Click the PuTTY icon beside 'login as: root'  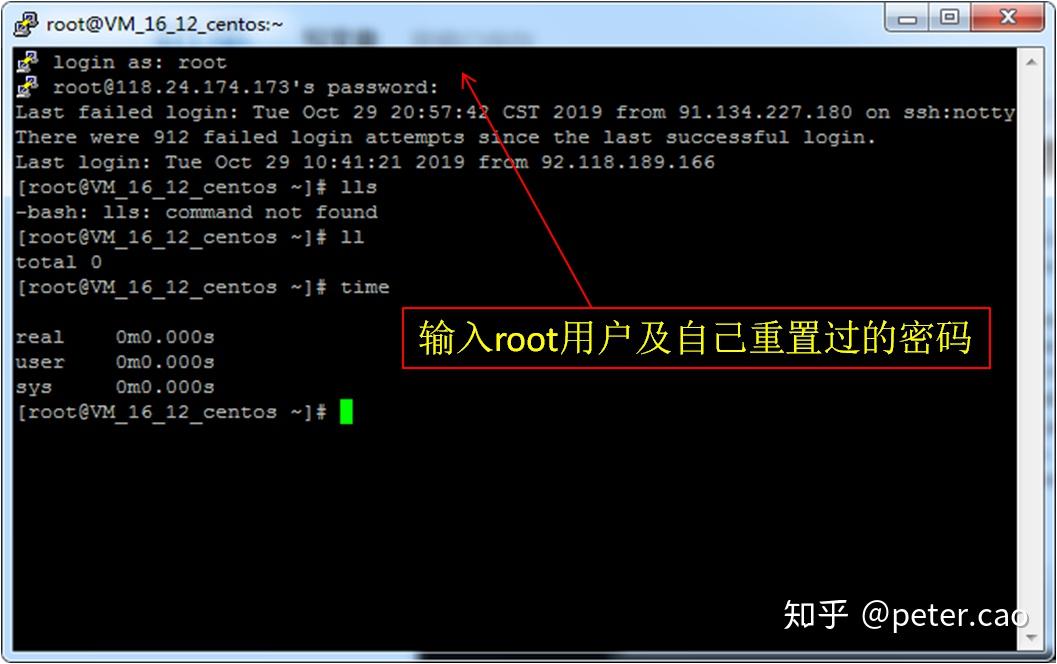(27, 61)
